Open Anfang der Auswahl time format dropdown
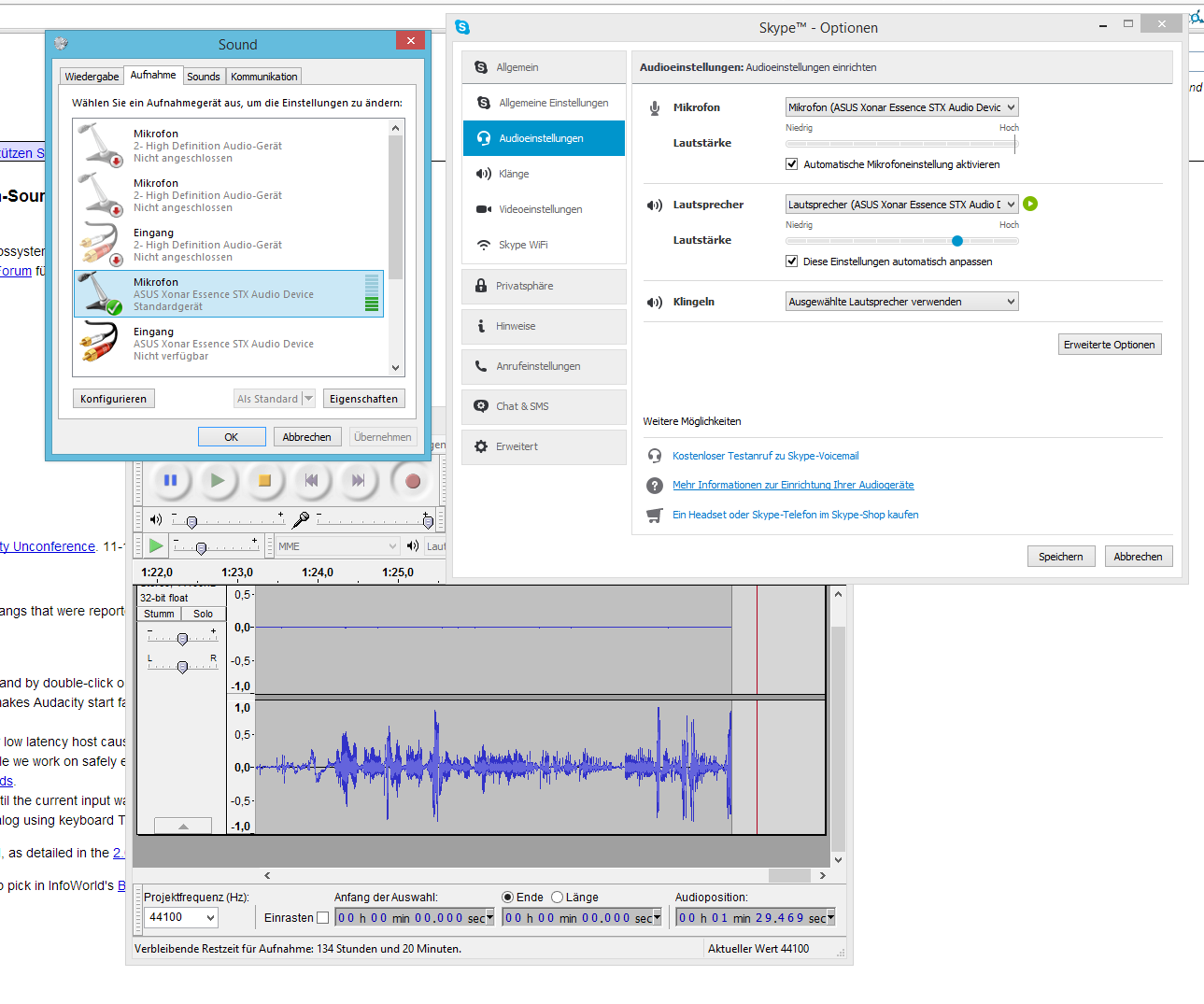 point(489,918)
